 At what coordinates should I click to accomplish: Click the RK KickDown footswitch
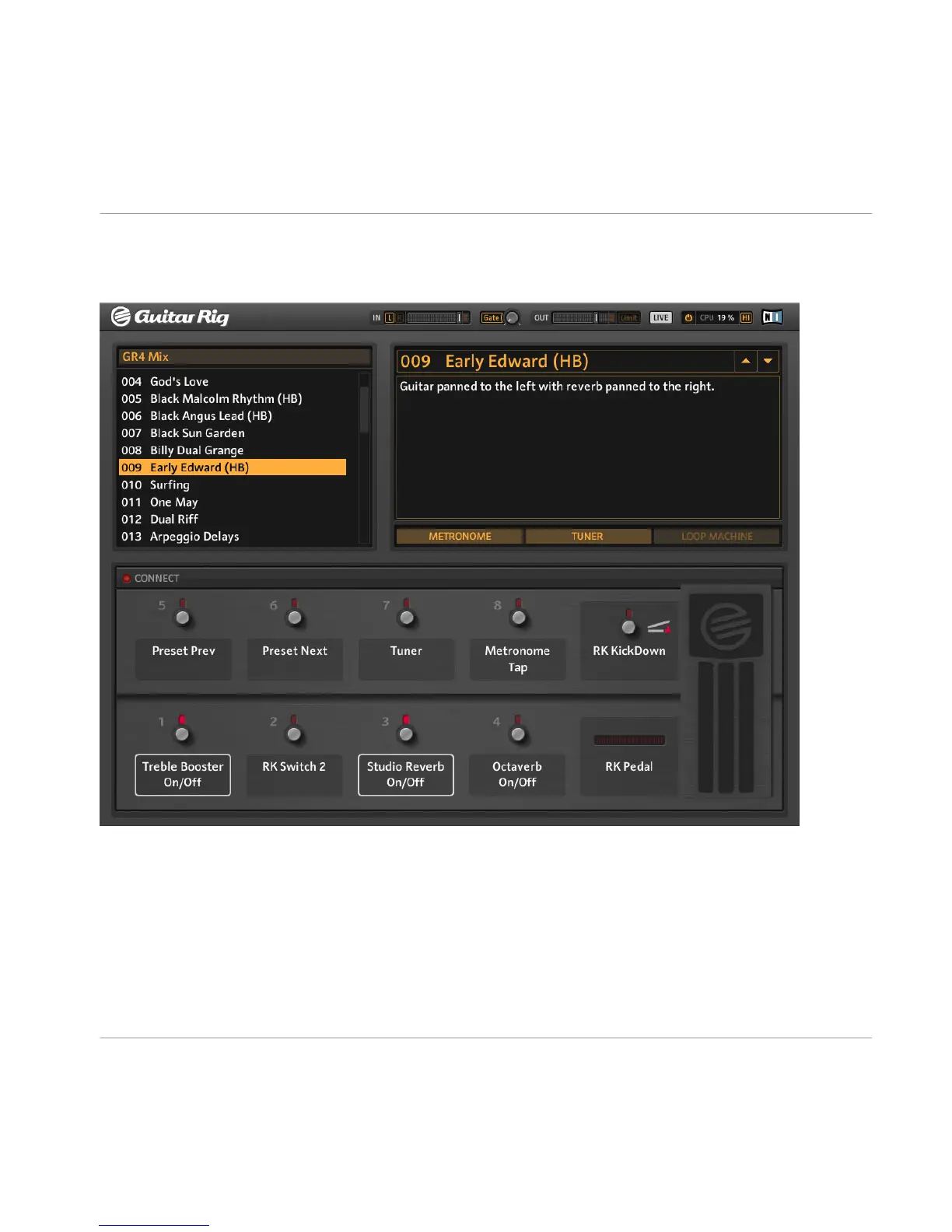628,626
